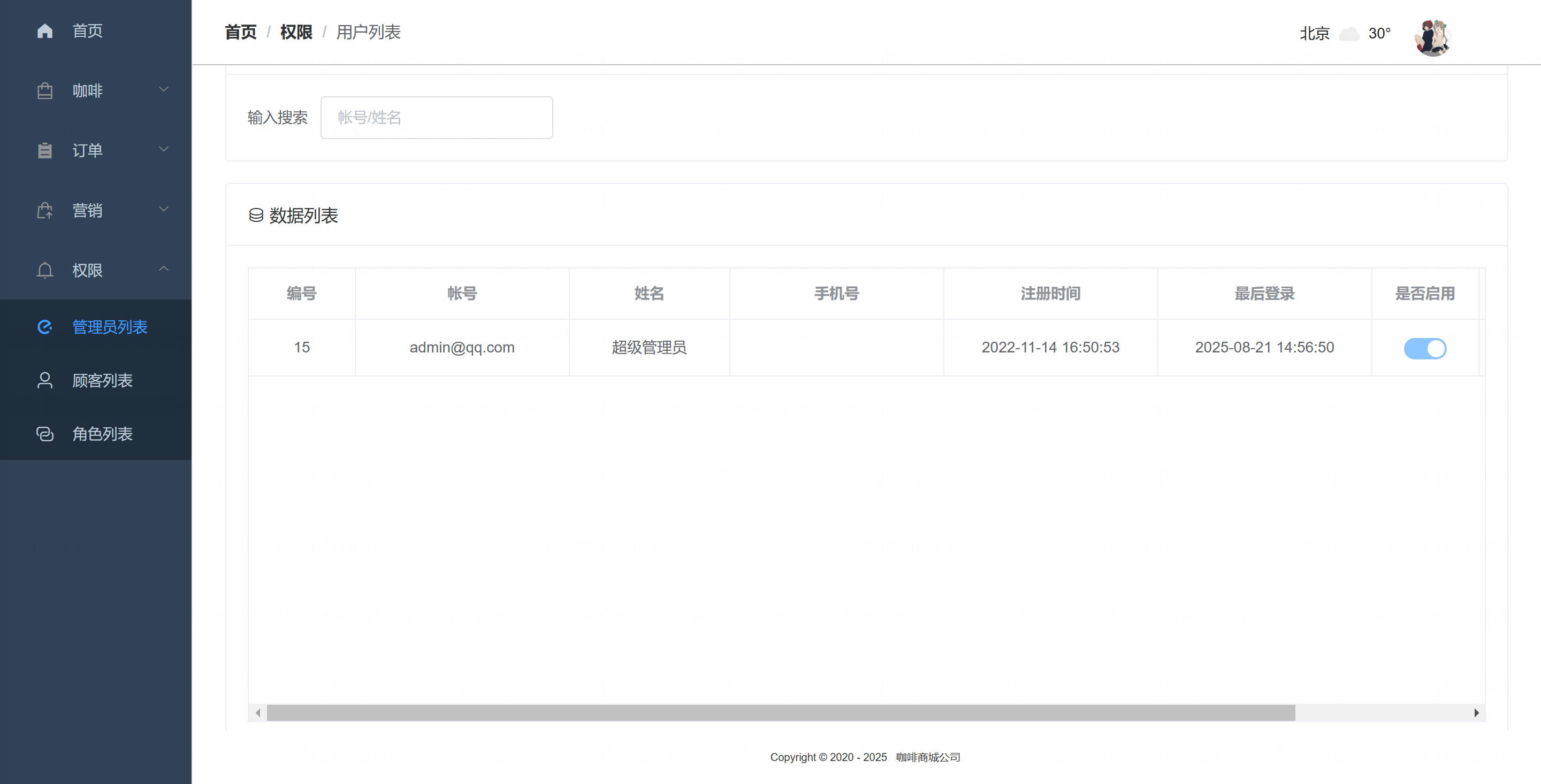
Task: Click the 输入搜索 label
Action: click(278, 118)
